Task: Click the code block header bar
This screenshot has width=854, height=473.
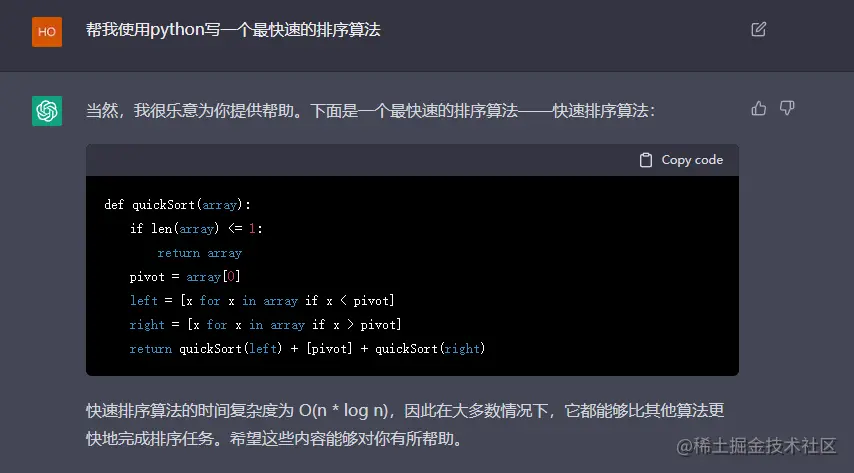Action: 412,160
